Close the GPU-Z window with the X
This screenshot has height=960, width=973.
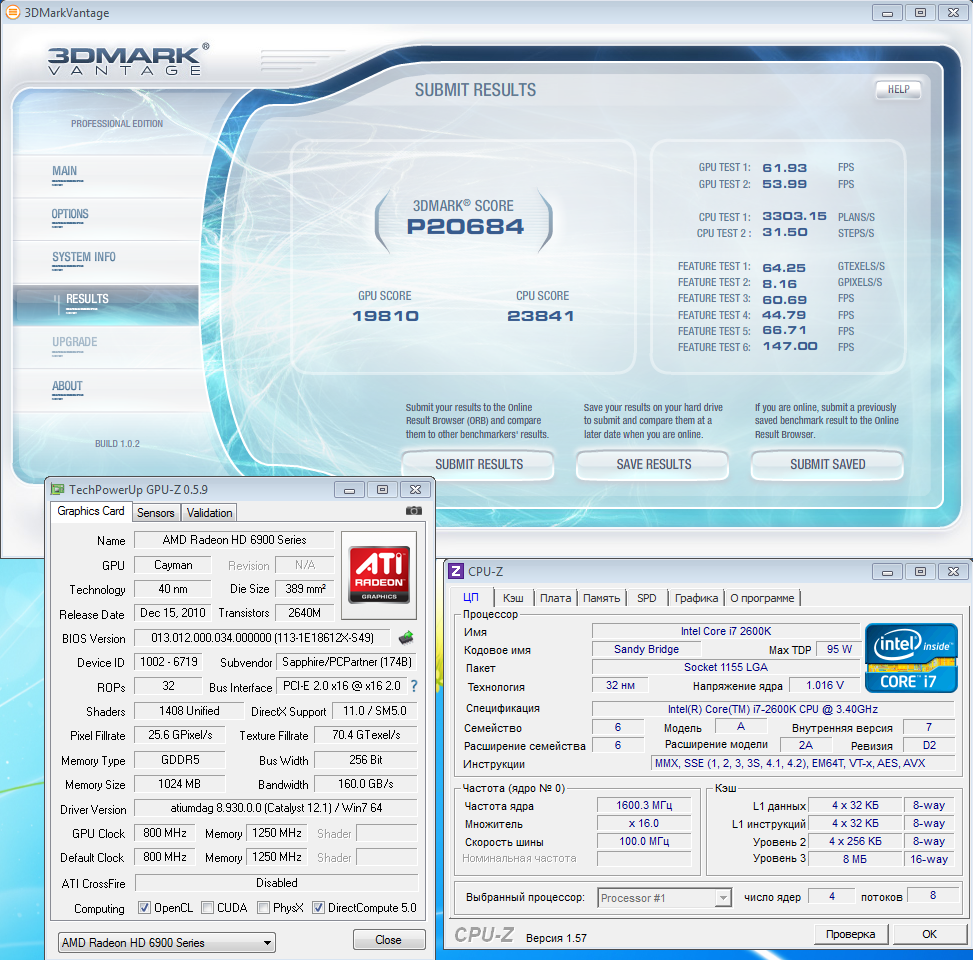click(x=415, y=490)
